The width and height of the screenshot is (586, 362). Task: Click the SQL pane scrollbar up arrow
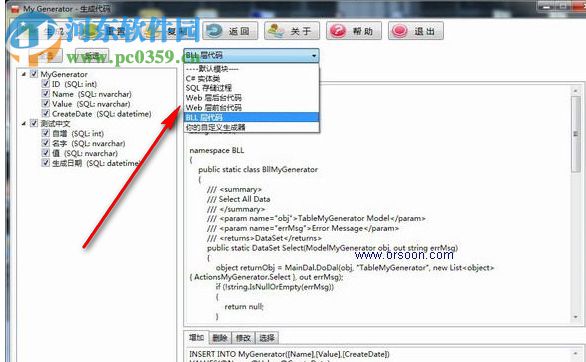[x=575, y=353]
